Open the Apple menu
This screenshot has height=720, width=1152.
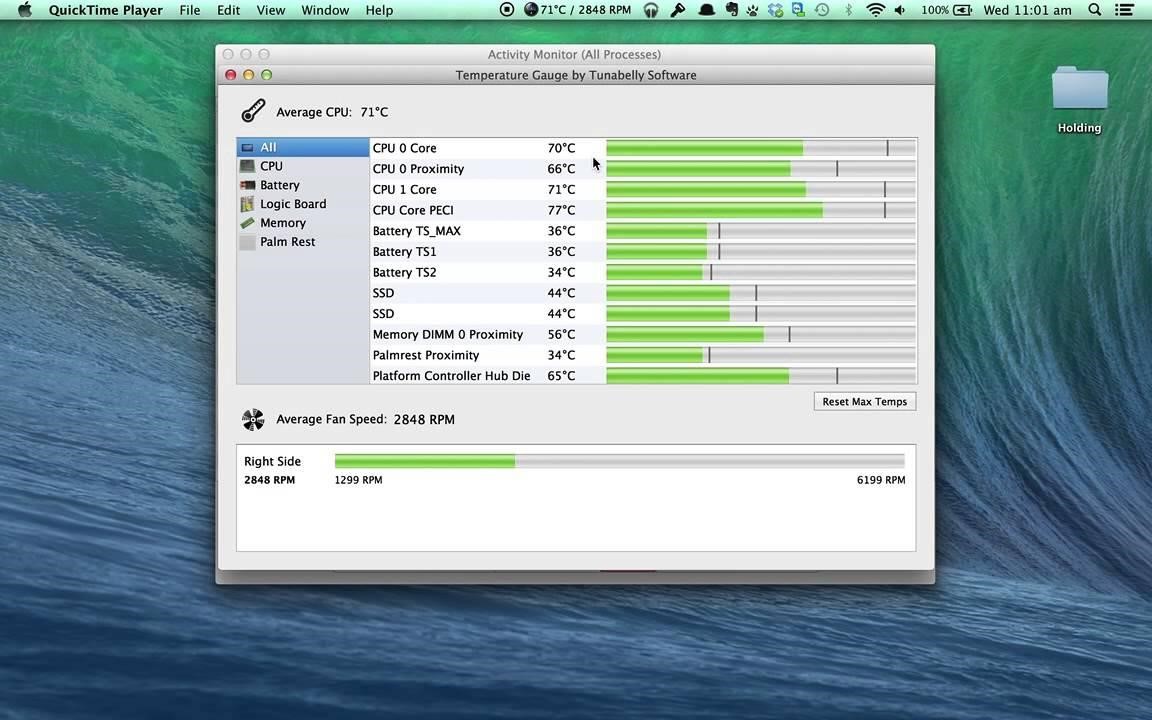point(24,10)
